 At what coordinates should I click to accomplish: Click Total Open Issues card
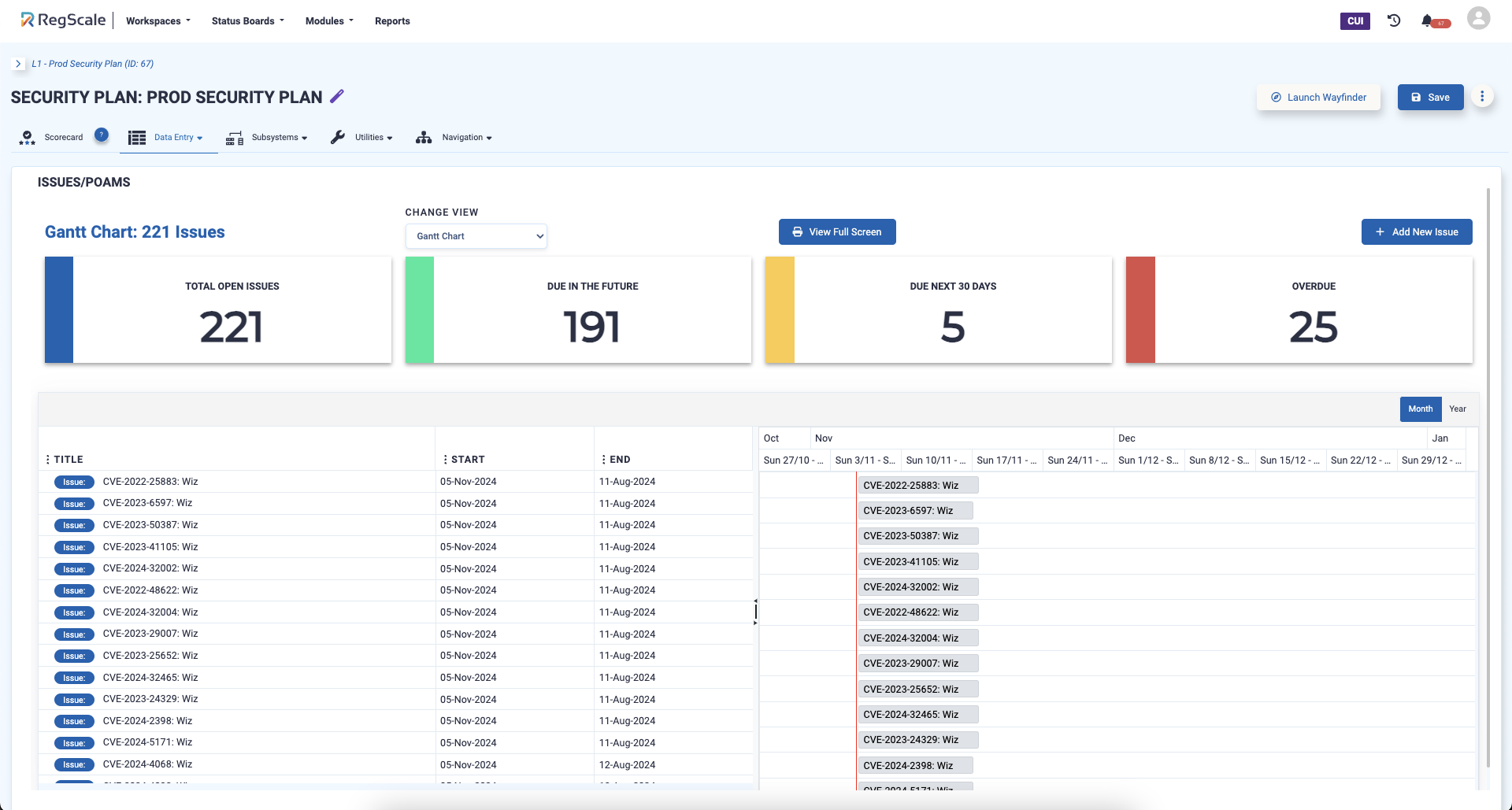tap(218, 310)
